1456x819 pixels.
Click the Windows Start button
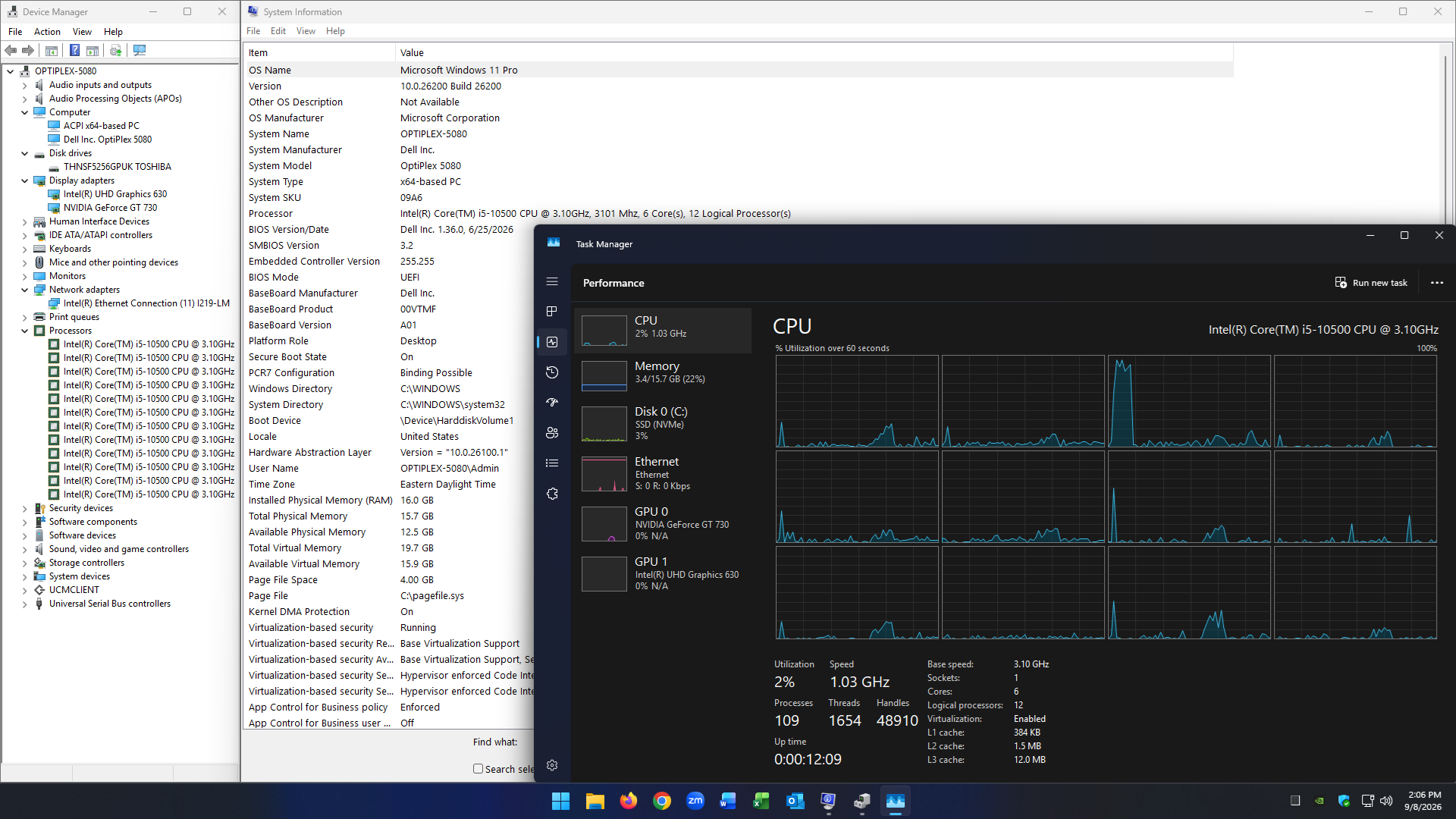click(561, 801)
